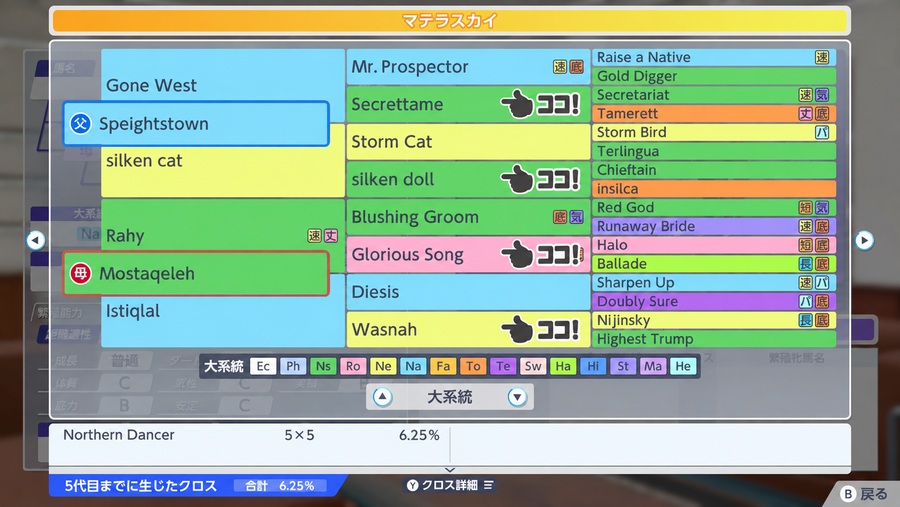Click the down arrow beside 大系統
Screen dimensions: 900x507
(517, 397)
